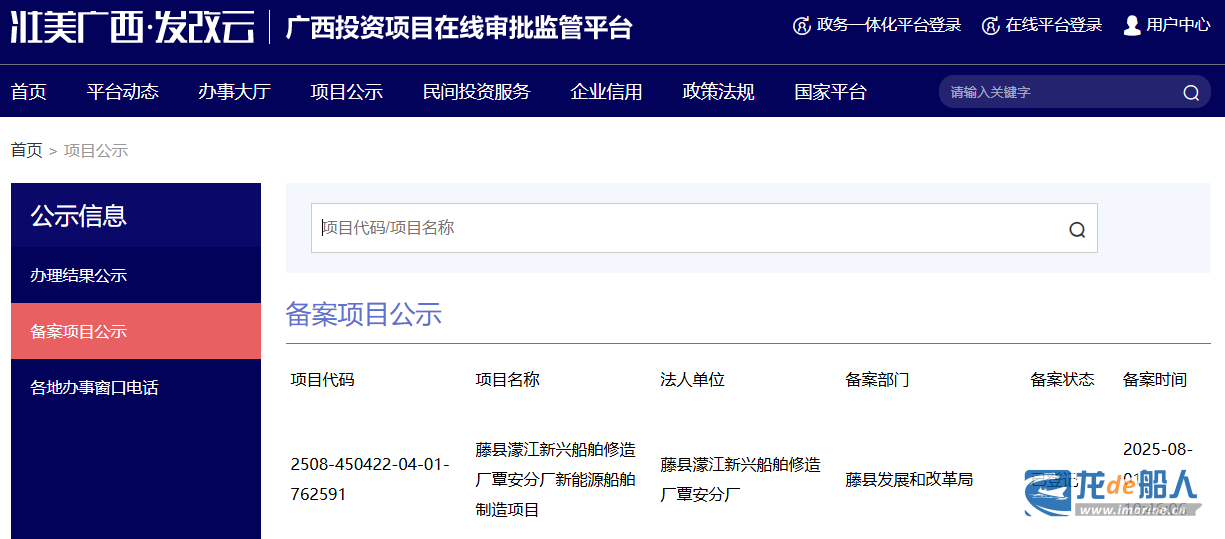Open 国家平台 menu item

[830, 92]
